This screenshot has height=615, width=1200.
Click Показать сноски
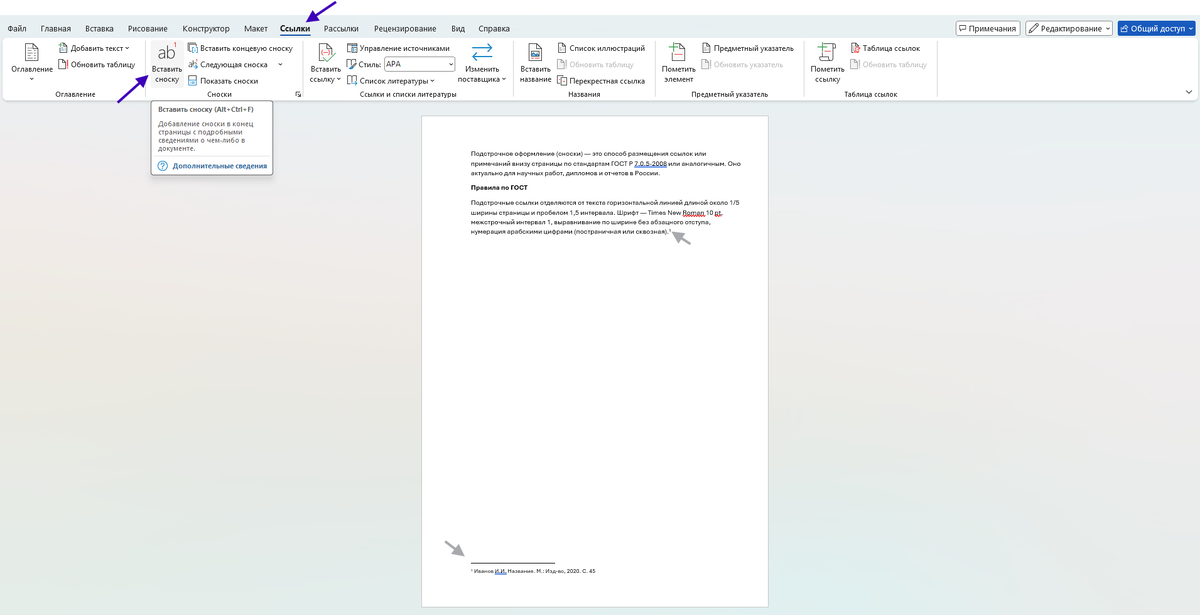(x=221, y=80)
